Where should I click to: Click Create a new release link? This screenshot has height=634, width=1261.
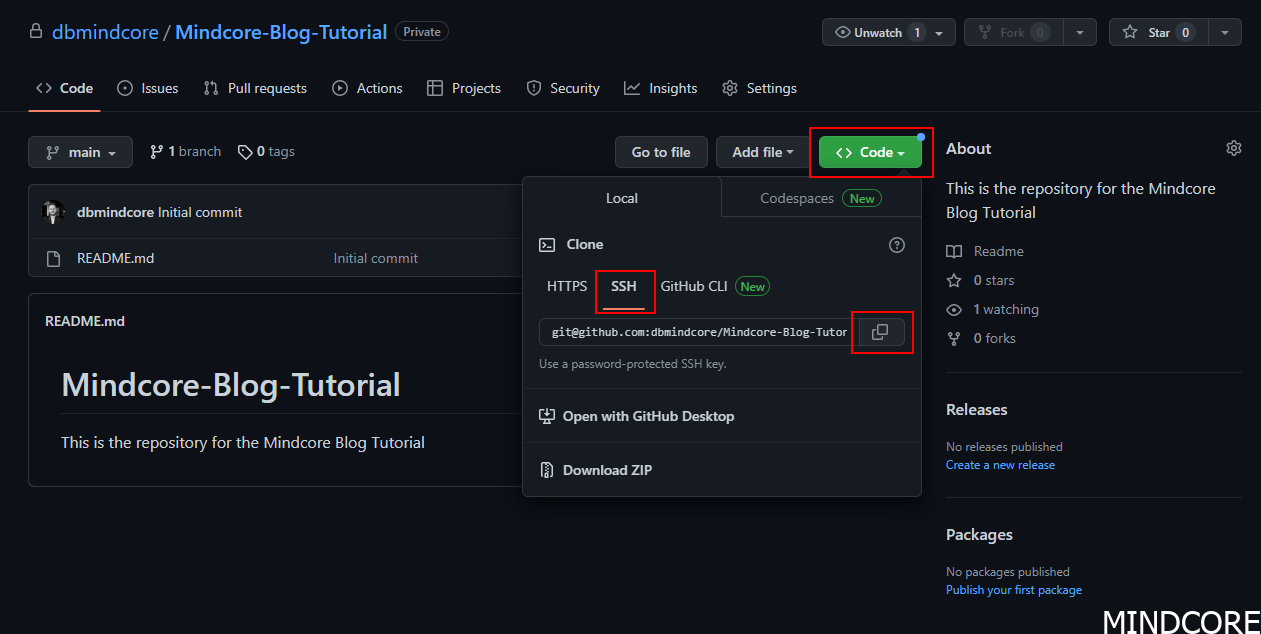1000,465
